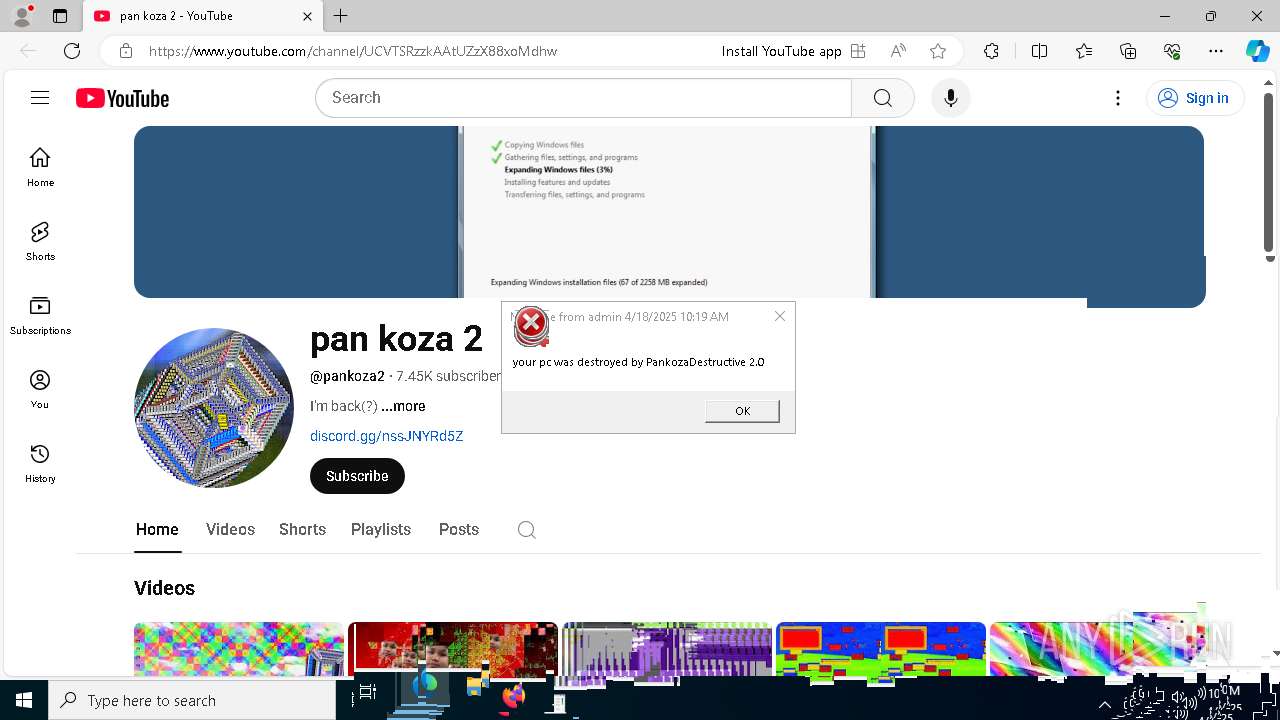Open a new tab
This screenshot has width=1280, height=720.
click(x=341, y=16)
